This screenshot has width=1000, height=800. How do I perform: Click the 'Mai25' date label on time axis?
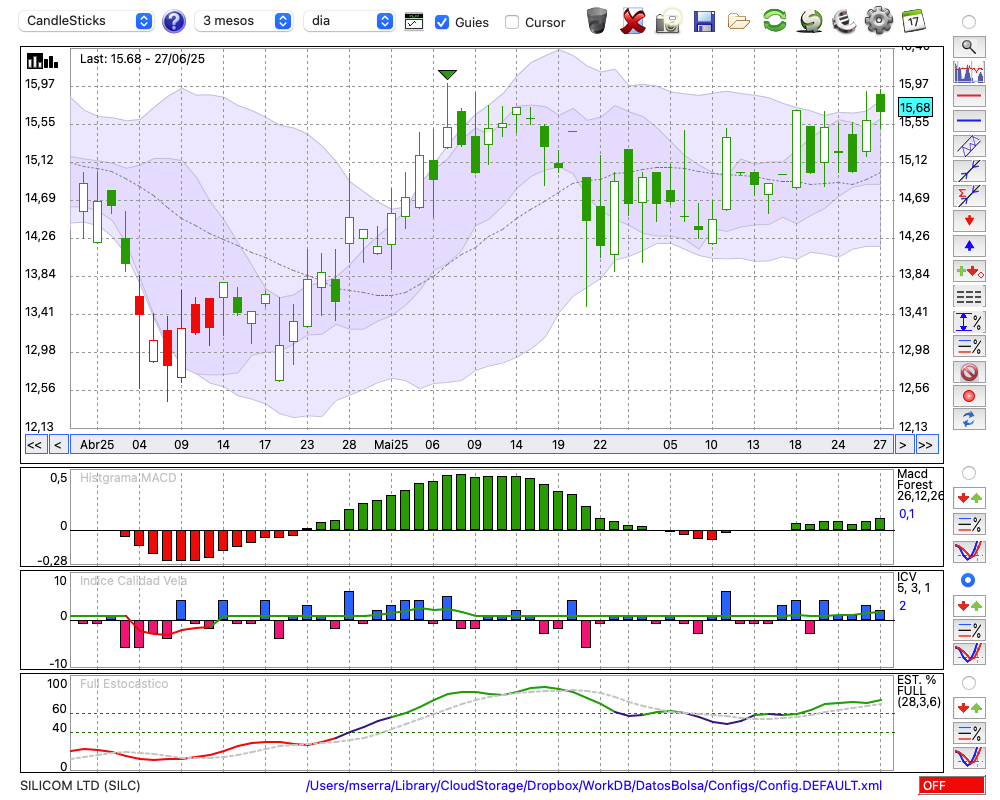391,445
